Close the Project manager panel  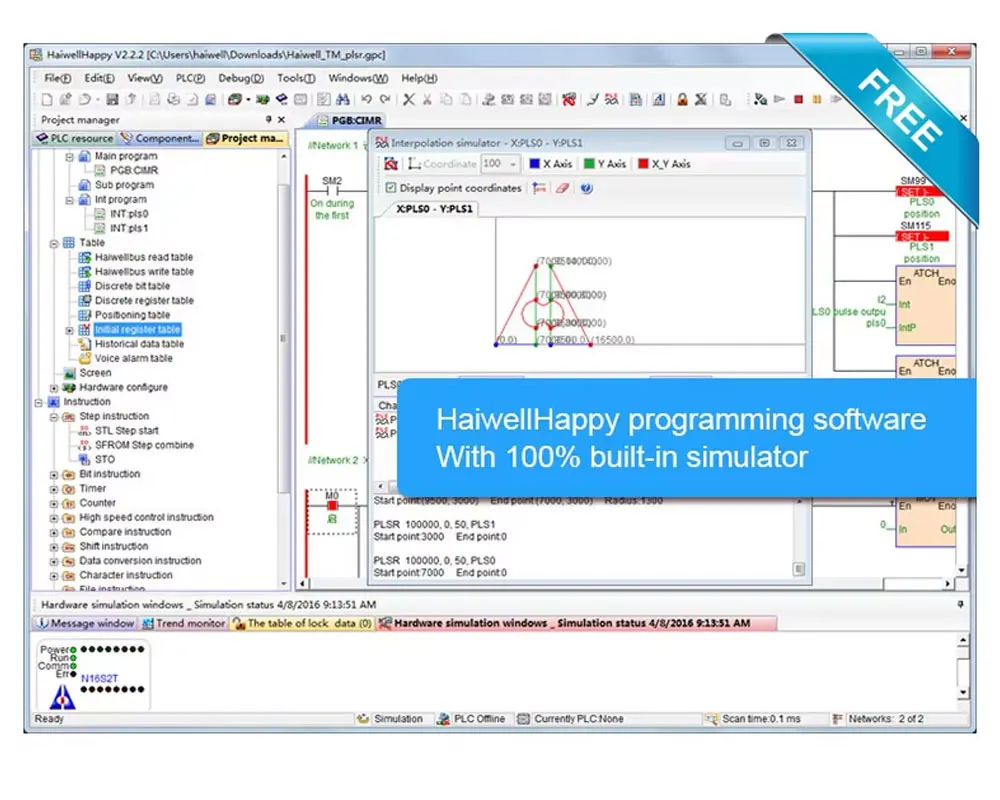[x=282, y=119]
